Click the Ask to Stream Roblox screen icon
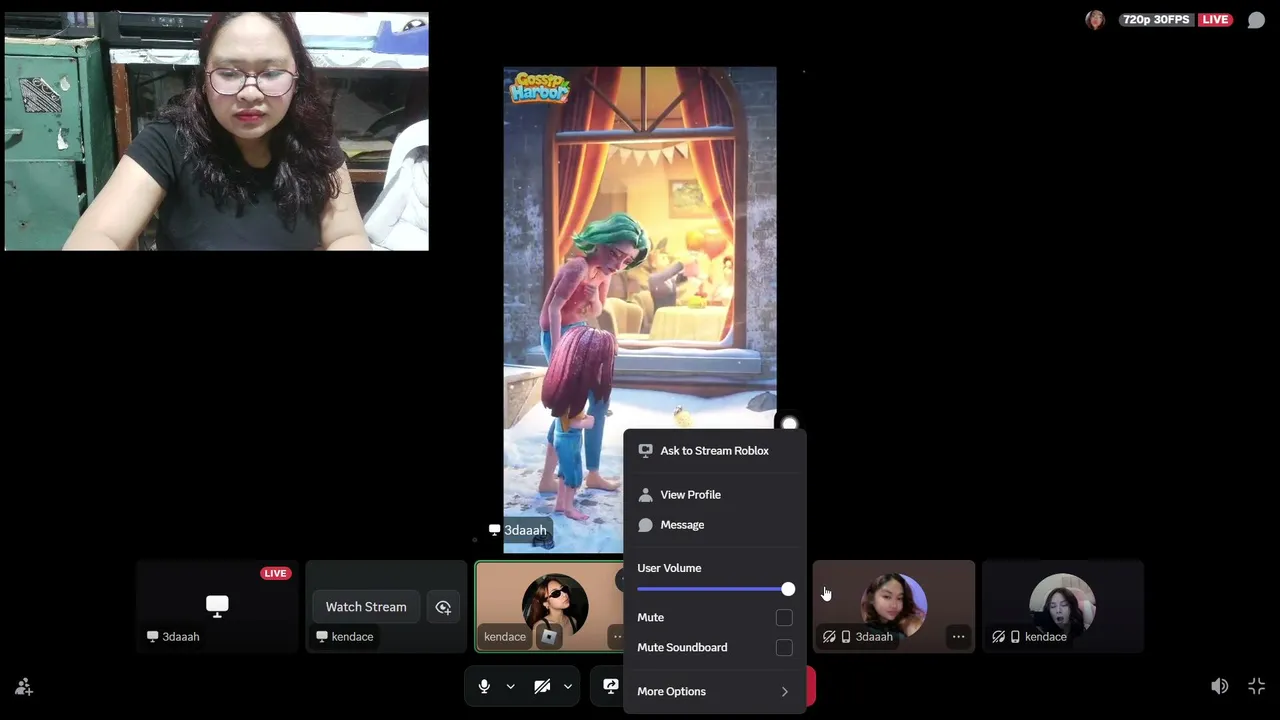The image size is (1280, 720). pos(645,451)
